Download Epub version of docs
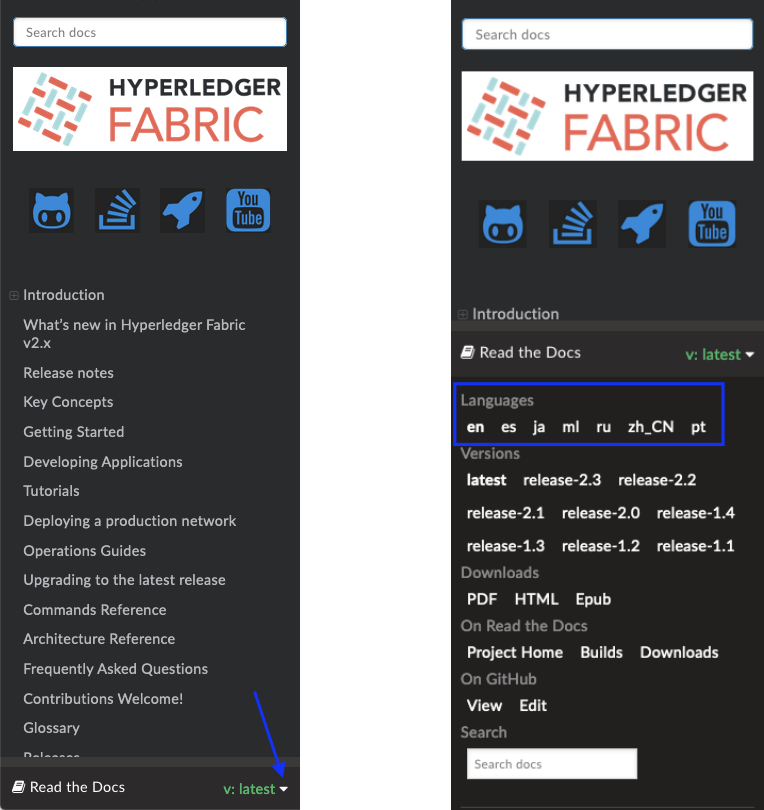Screen dimensions: 764x810 click(593, 599)
